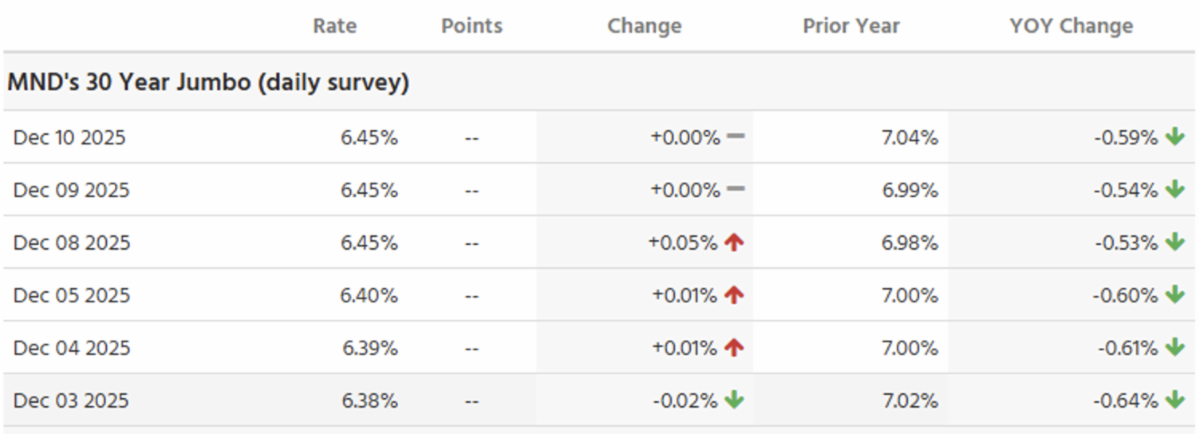Click the YOY Change column header

tap(1071, 26)
